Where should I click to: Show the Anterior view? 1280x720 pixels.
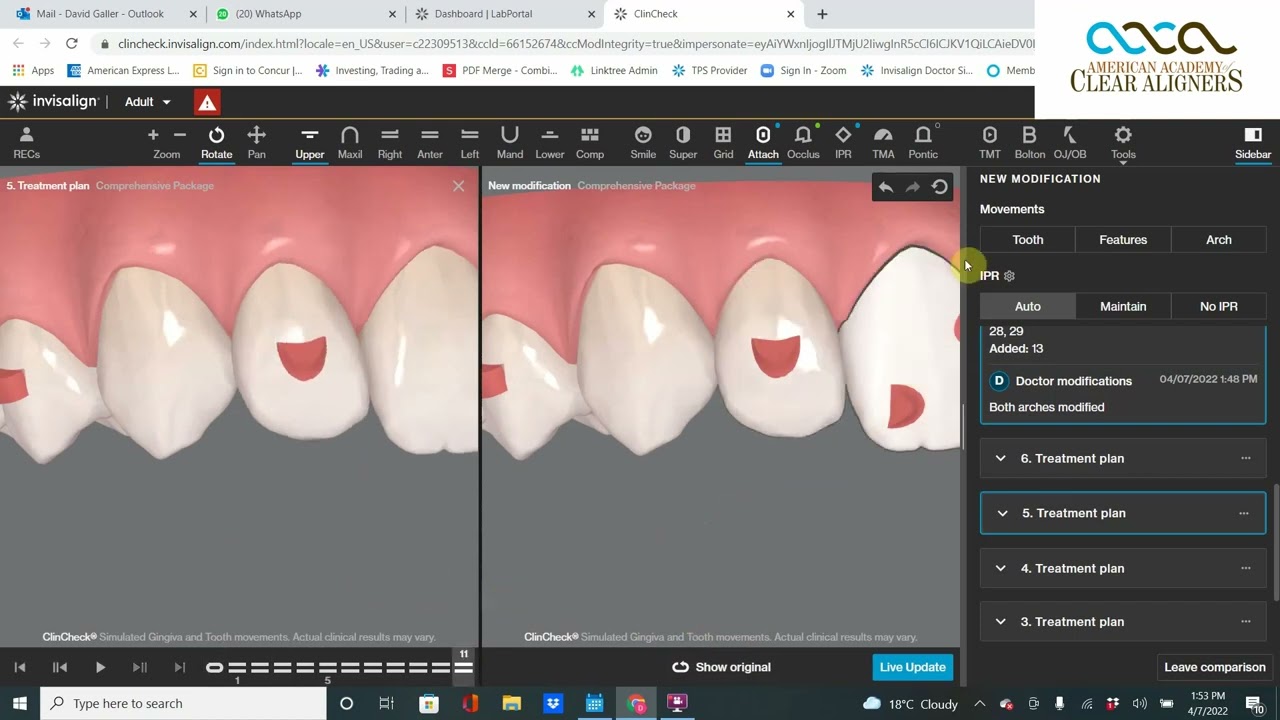[430, 142]
